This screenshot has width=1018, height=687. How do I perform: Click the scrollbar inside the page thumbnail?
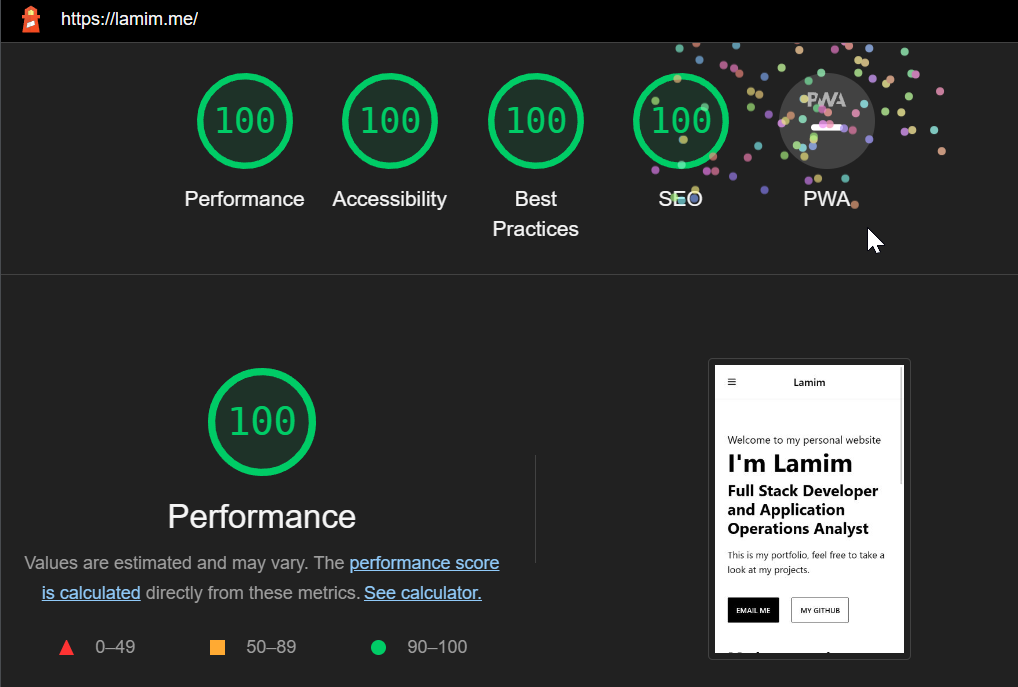coord(902,425)
